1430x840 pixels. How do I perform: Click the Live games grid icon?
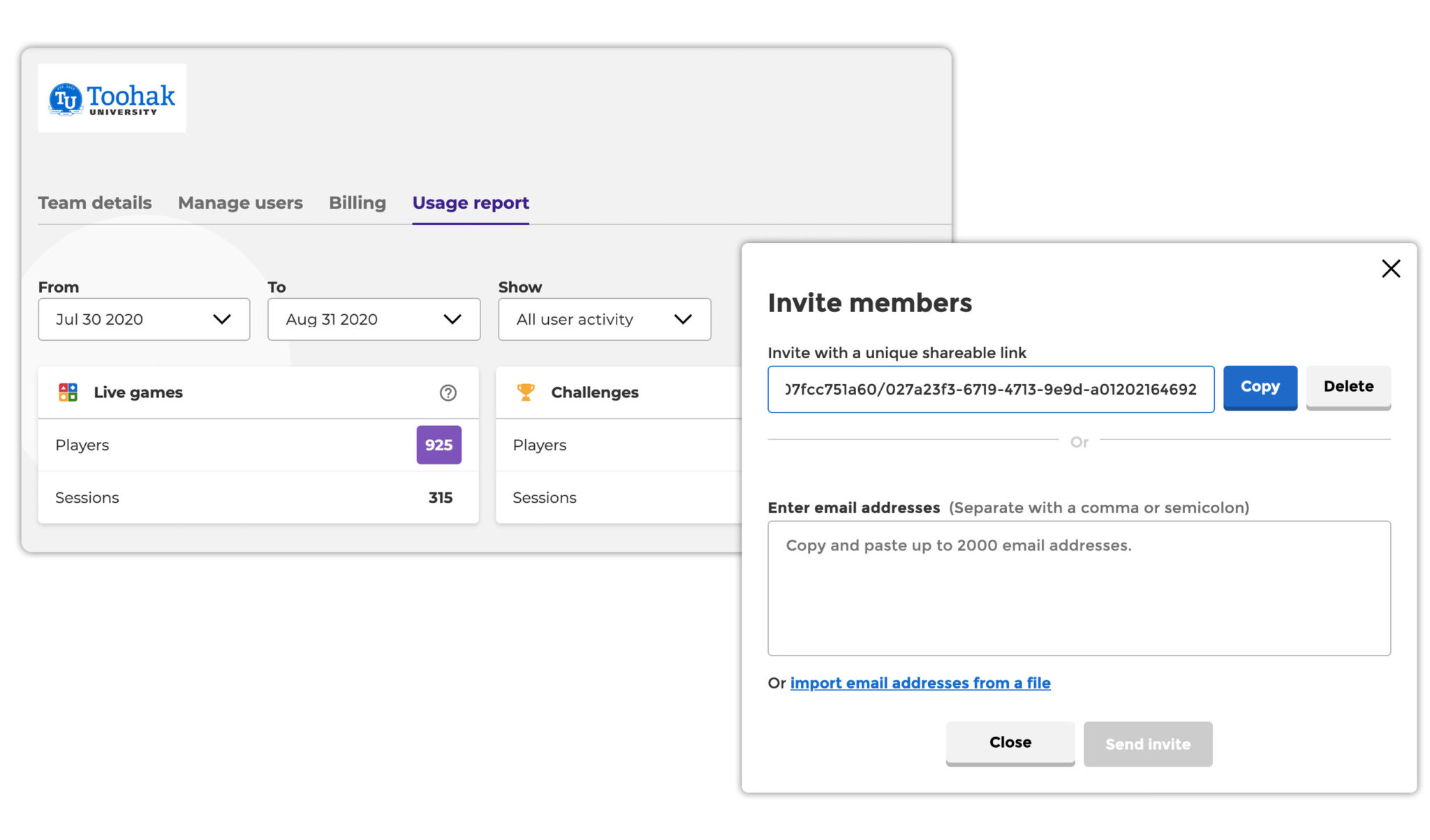[x=68, y=392]
